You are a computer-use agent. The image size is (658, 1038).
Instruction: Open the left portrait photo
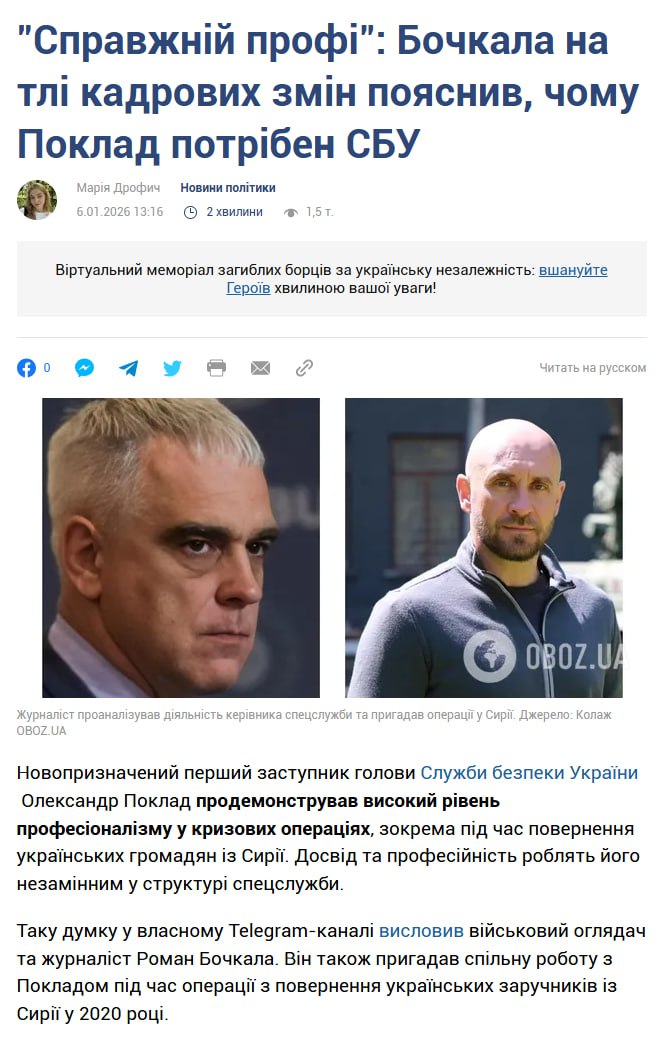point(181,547)
